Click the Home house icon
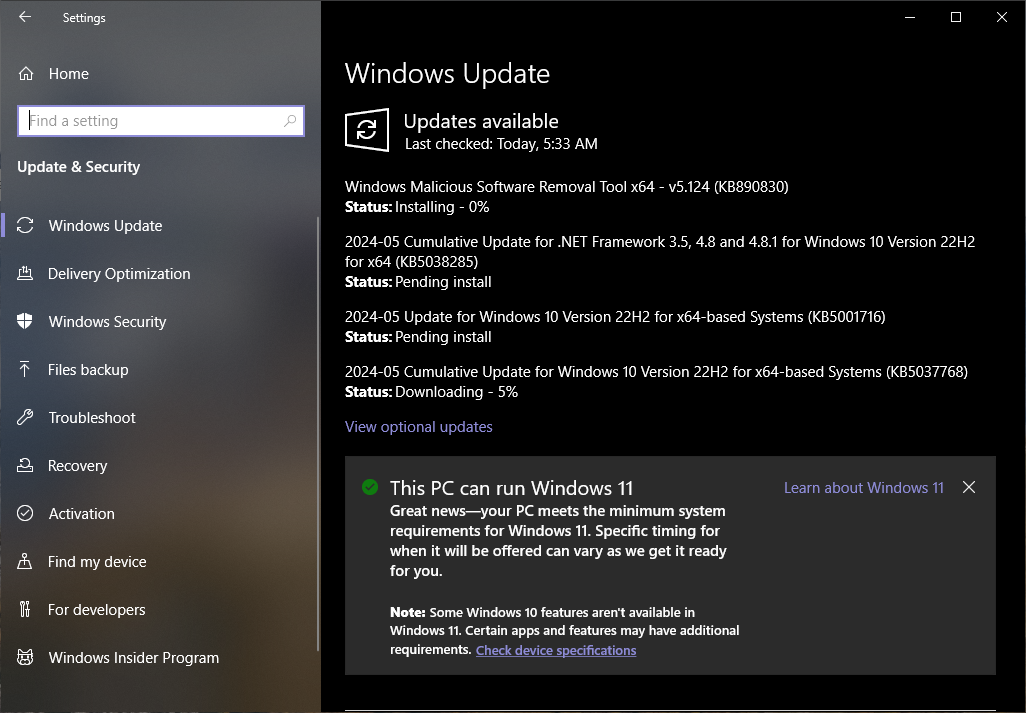 coord(26,73)
